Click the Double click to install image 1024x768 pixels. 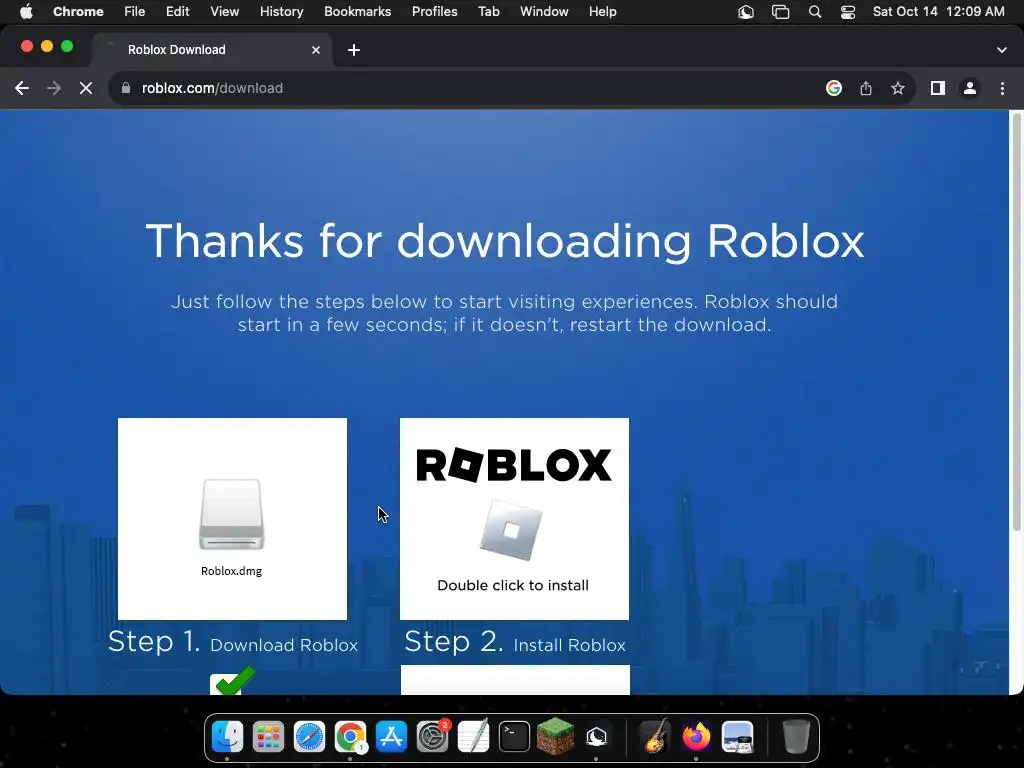515,519
